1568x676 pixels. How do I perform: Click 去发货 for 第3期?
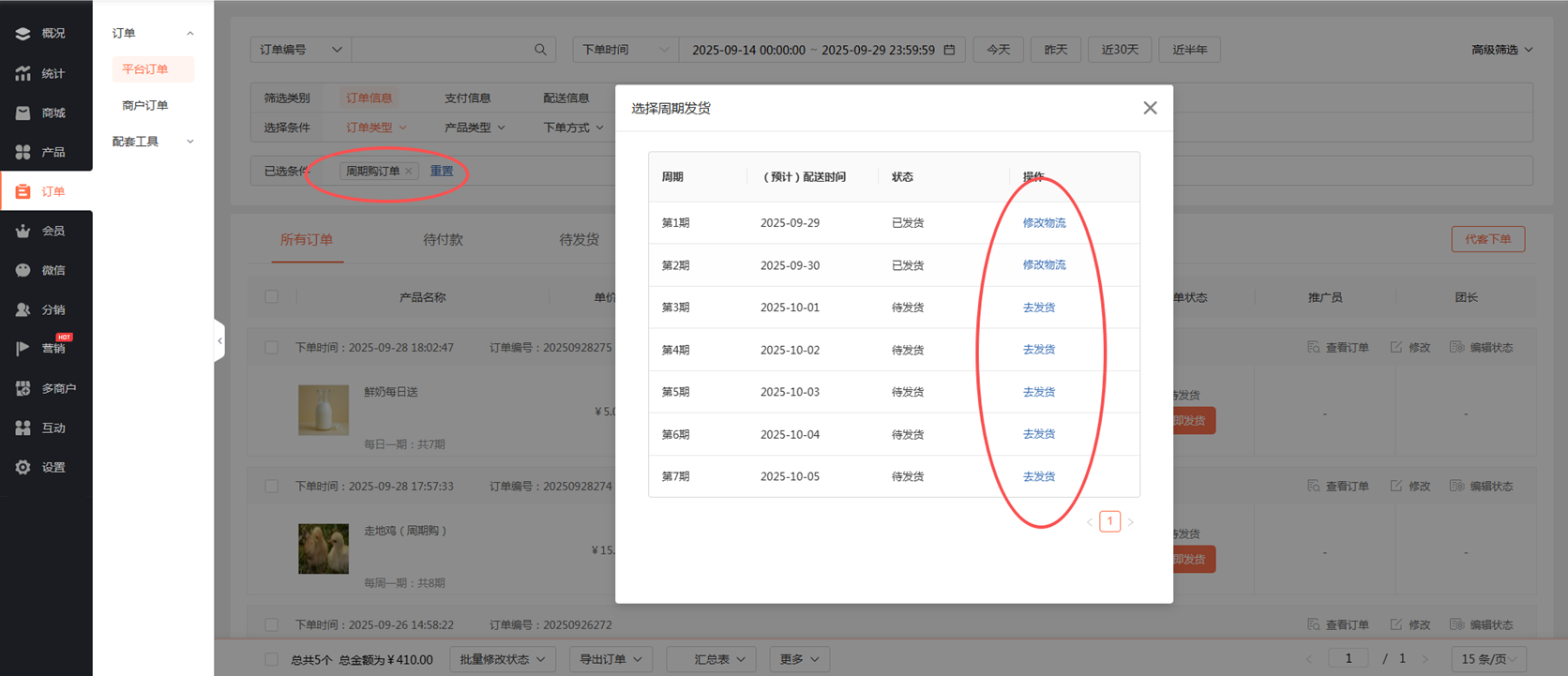(x=1038, y=308)
